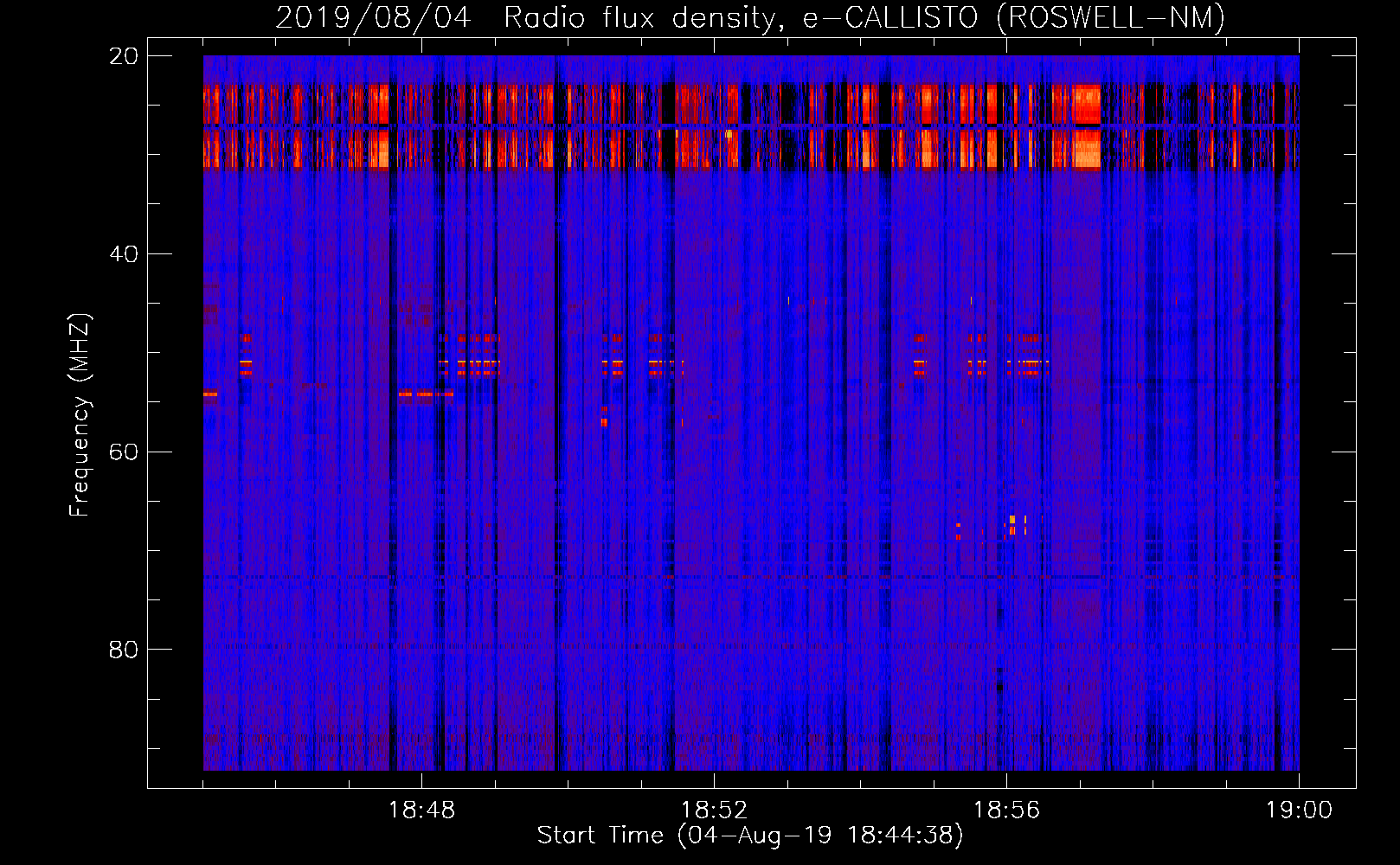1400x865 pixels.
Task: Click the plot title 'Radio flux density, e-CALLISTO (ROSWELL-NM)'
Action: coord(864,17)
